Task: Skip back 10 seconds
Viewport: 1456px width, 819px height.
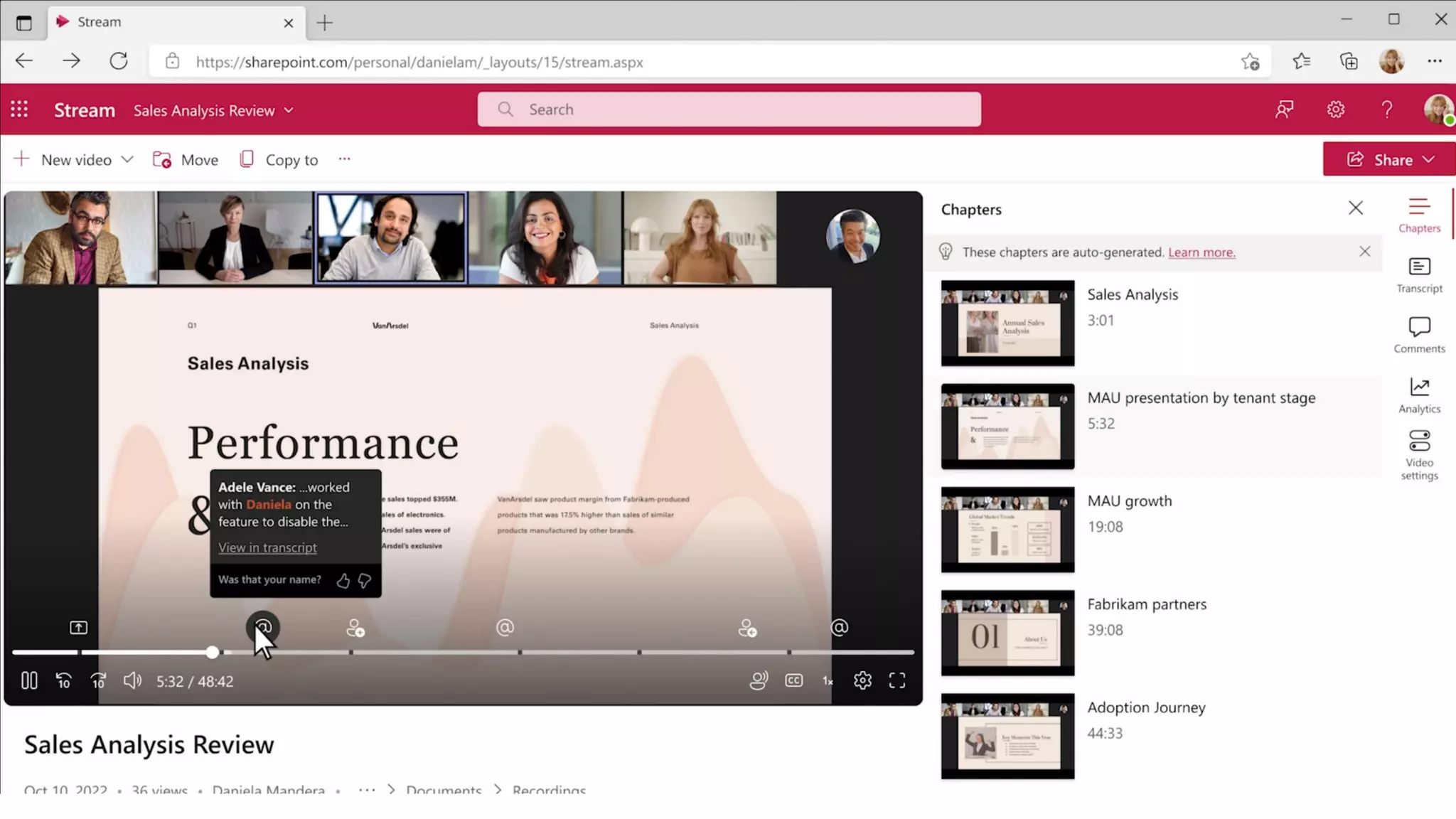Action: [x=63, y=681]
